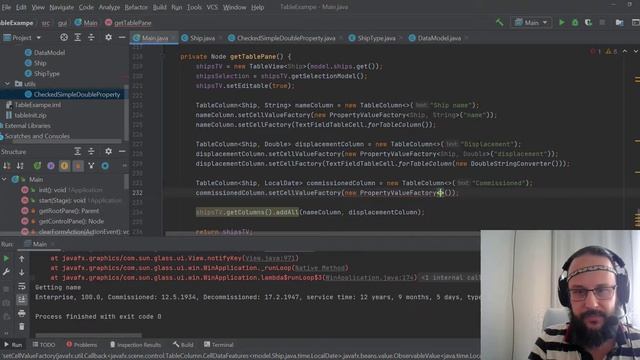Image resolution: width=640 pixels, height=360 pixels.
Task: Open the Refactor menu
Action: [x=136, y=7]
